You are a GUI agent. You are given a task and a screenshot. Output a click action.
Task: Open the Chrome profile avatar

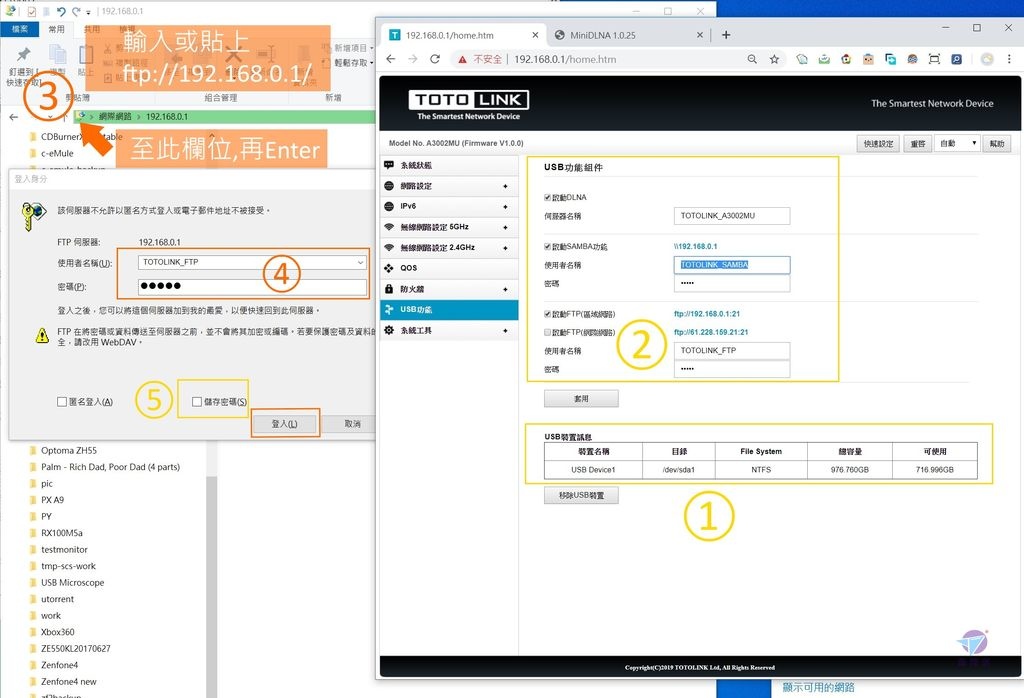[987, 59]
